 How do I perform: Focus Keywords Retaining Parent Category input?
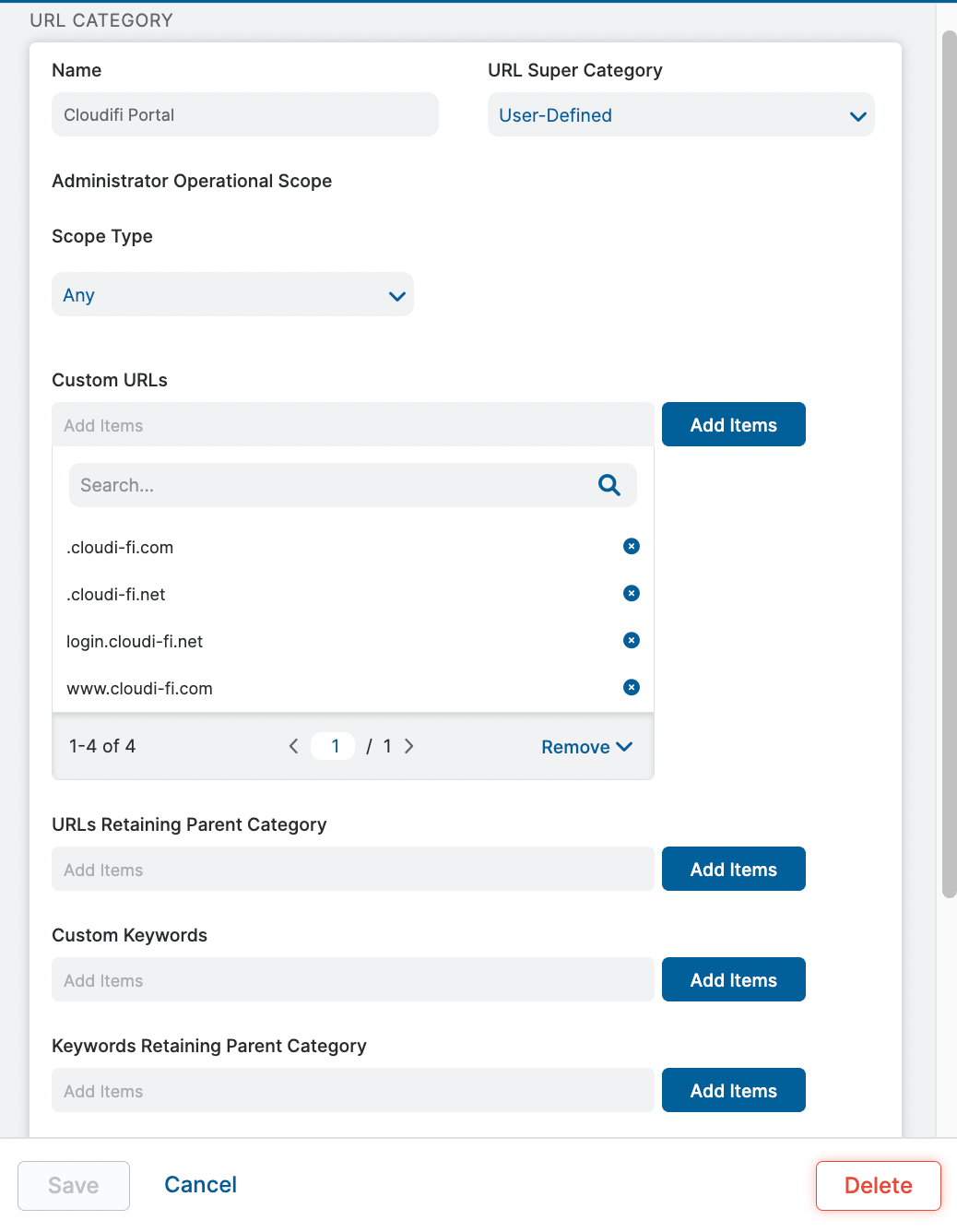point(353,1091)
